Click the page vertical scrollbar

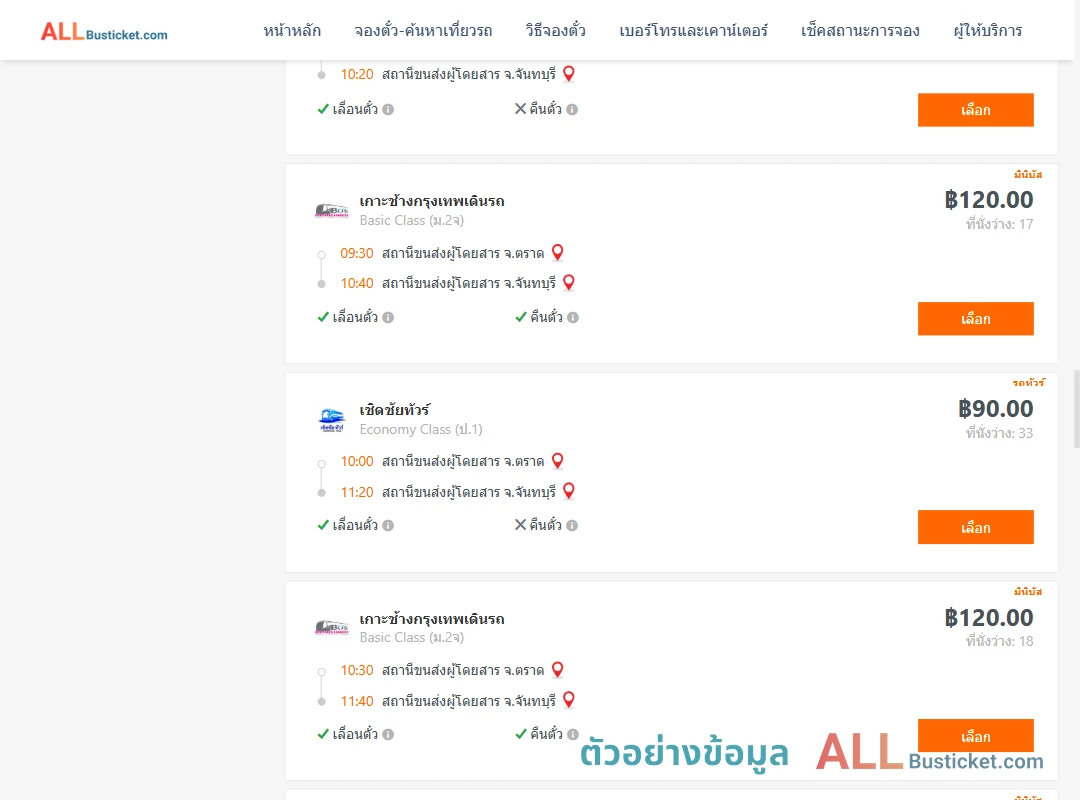tap(1077, 409)
